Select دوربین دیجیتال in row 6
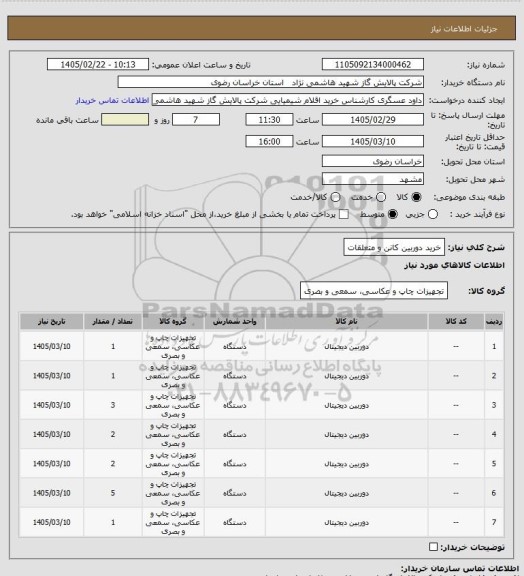 (x=347, y=493)
